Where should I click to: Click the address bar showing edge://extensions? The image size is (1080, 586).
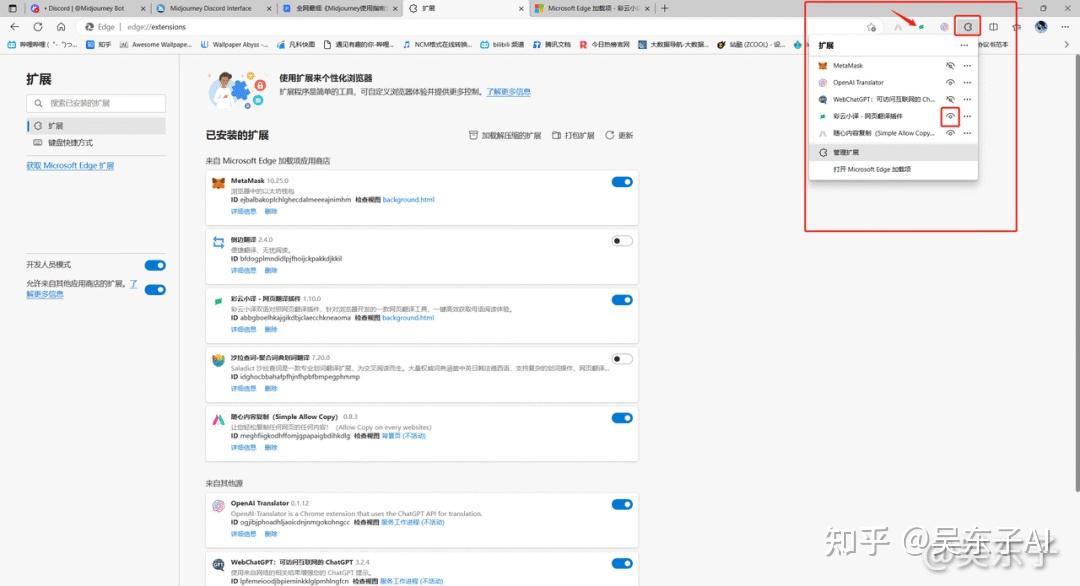click(468, 27)
